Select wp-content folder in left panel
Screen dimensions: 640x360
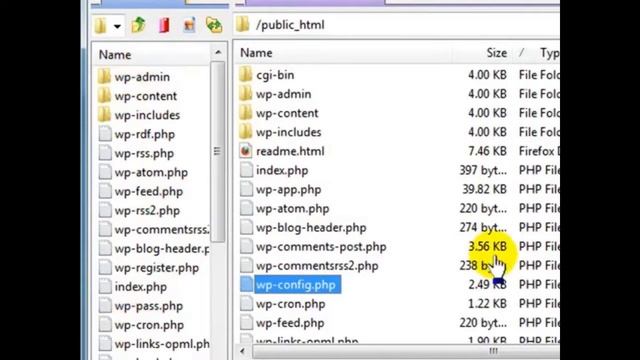tap(146, 96)
